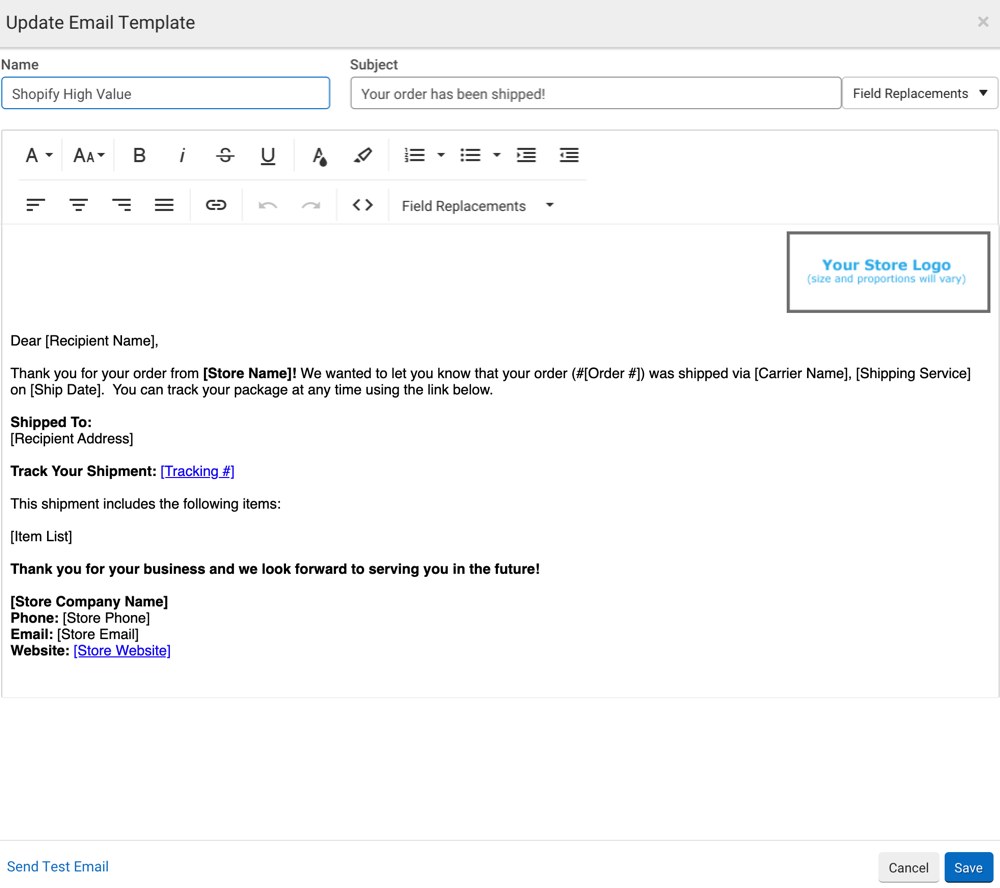1000x888 pixels.
Task: Increase the paragraph indent
Action: [526, 155]
